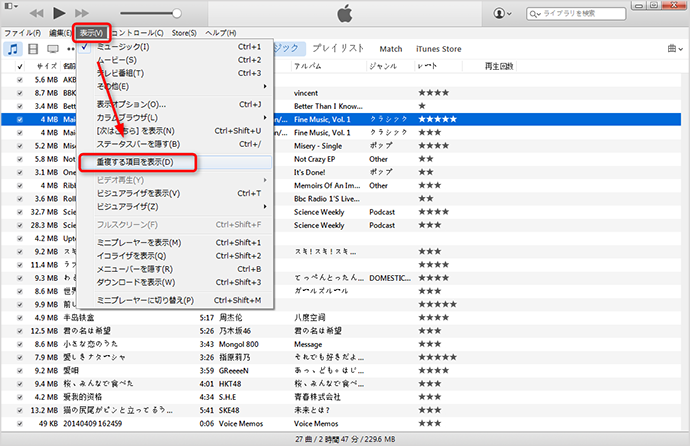Screen dimensions: 690x446
Task: Open the 編集(E) menu
Action: coord(60,33)
